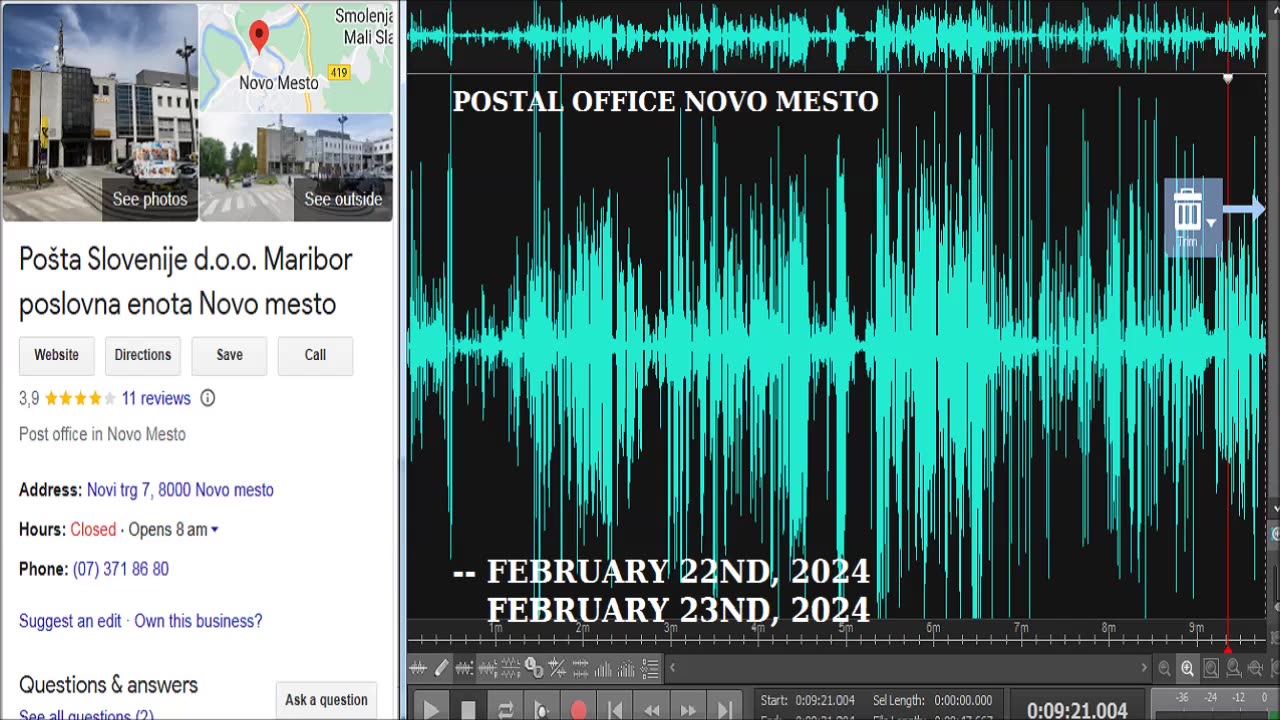Jump to start of audio file
1280x720 pixels.
click(x=615, y=709)
